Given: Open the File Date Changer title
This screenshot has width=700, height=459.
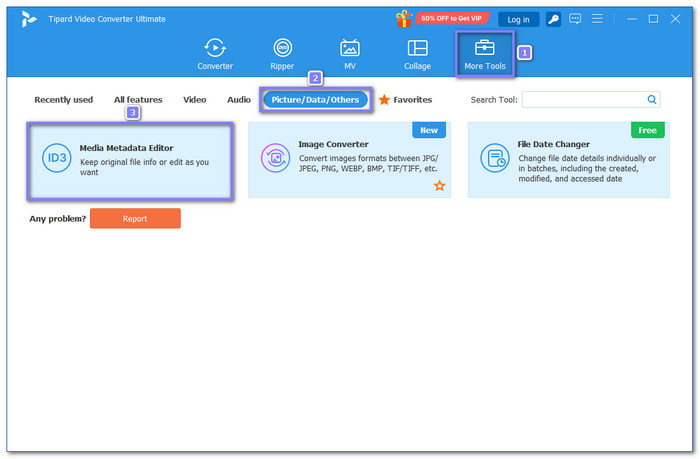Looking at the screenshot, I should coord(554,144).
